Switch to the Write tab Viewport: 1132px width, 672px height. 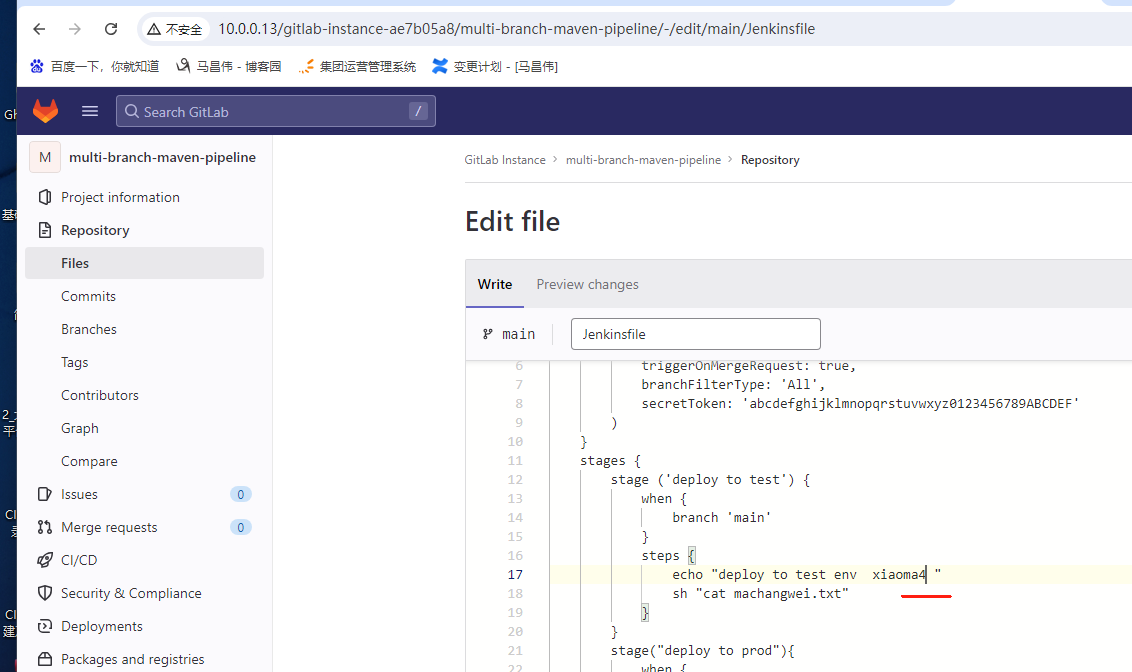495,284
